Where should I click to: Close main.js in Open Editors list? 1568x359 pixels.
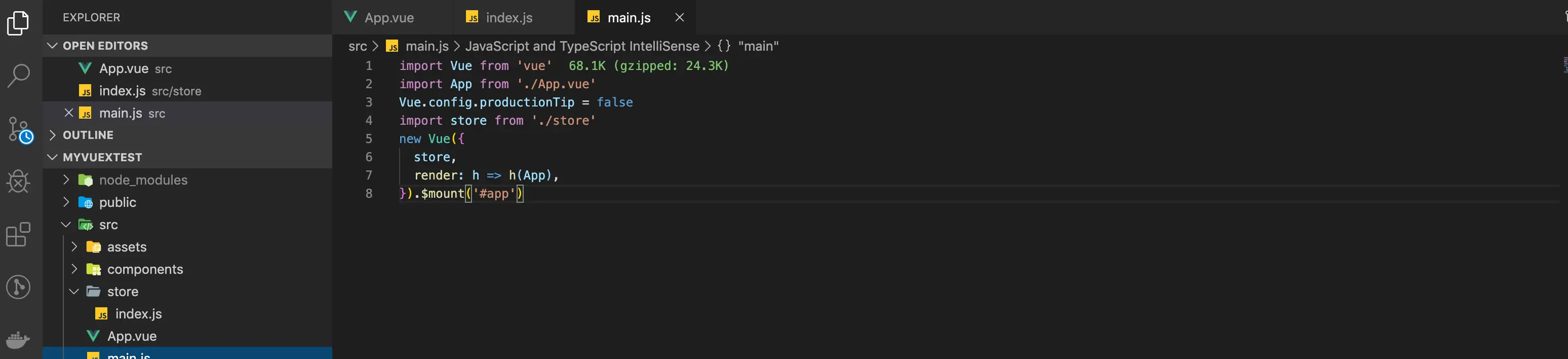pos(69,113)
